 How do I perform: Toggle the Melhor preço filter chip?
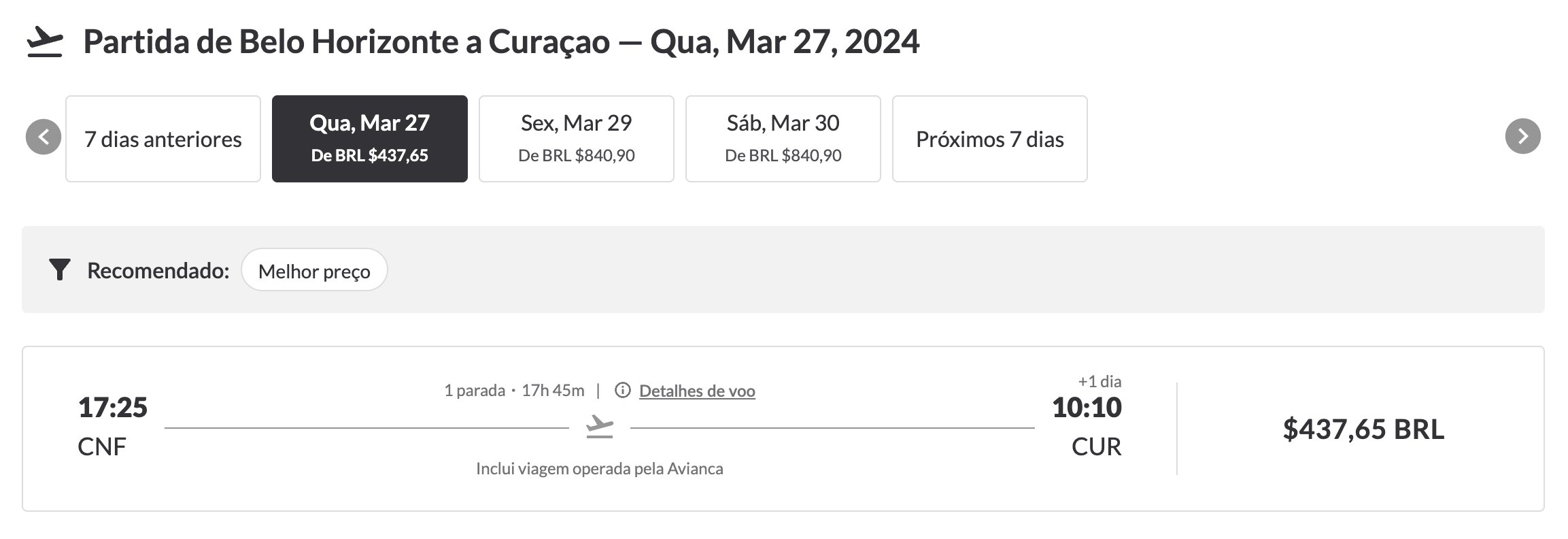pos(314,270)
